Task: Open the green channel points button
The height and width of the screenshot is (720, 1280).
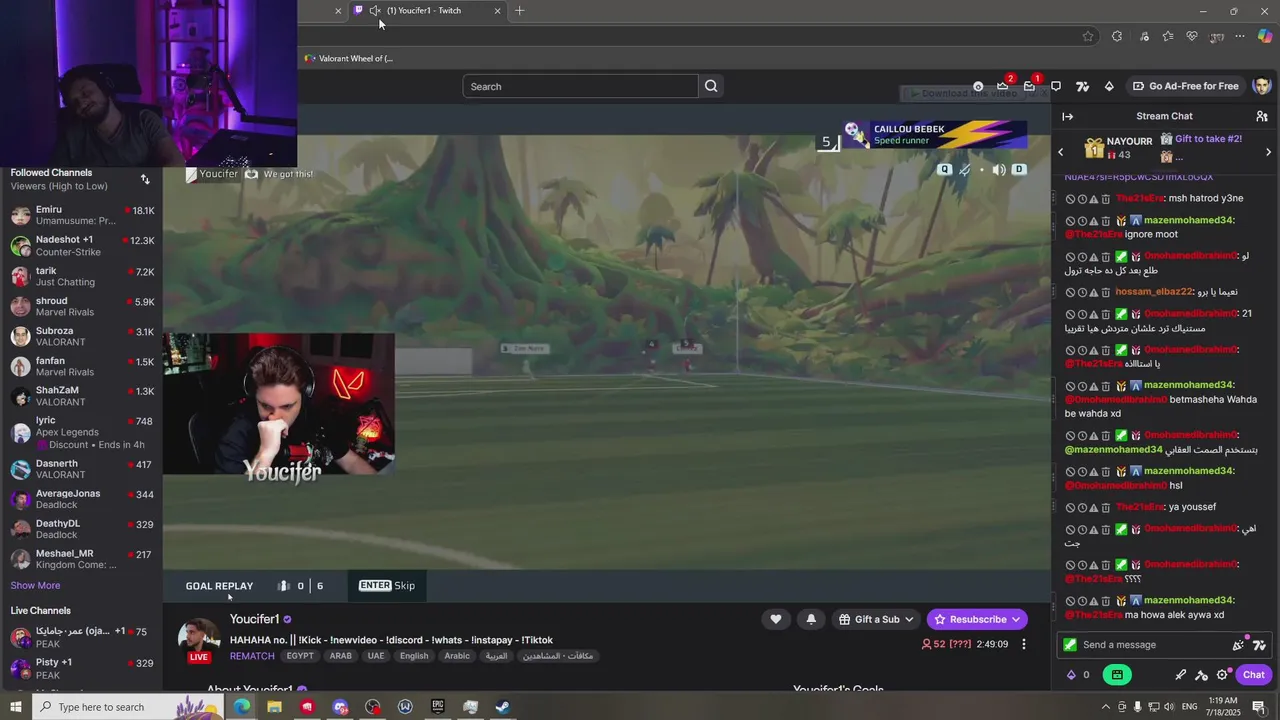Action: point(1117,675)
